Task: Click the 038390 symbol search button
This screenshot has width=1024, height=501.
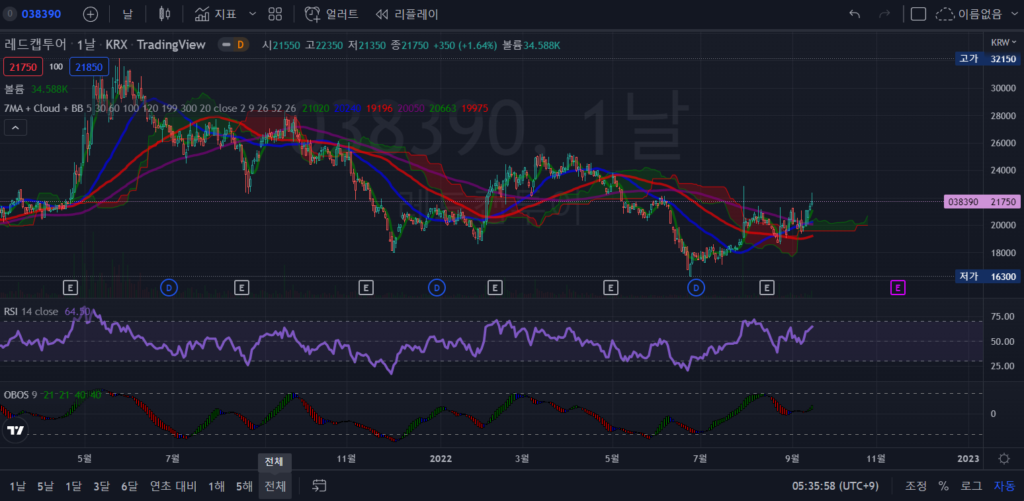Action: (x=36, y=14)
